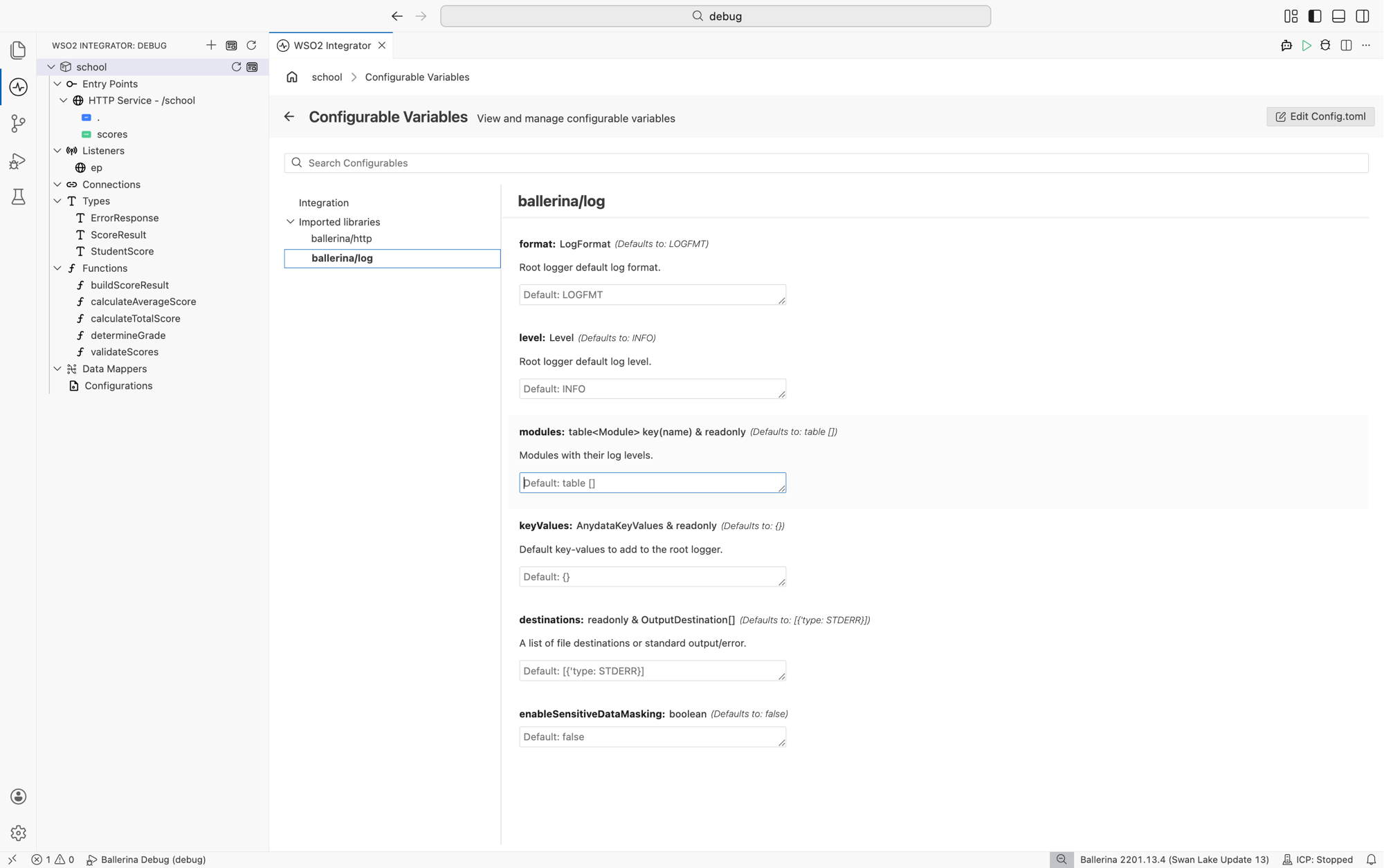Click the back arrow beside Configurable Variables
The image size is (1384, 868).
[289, 117]
